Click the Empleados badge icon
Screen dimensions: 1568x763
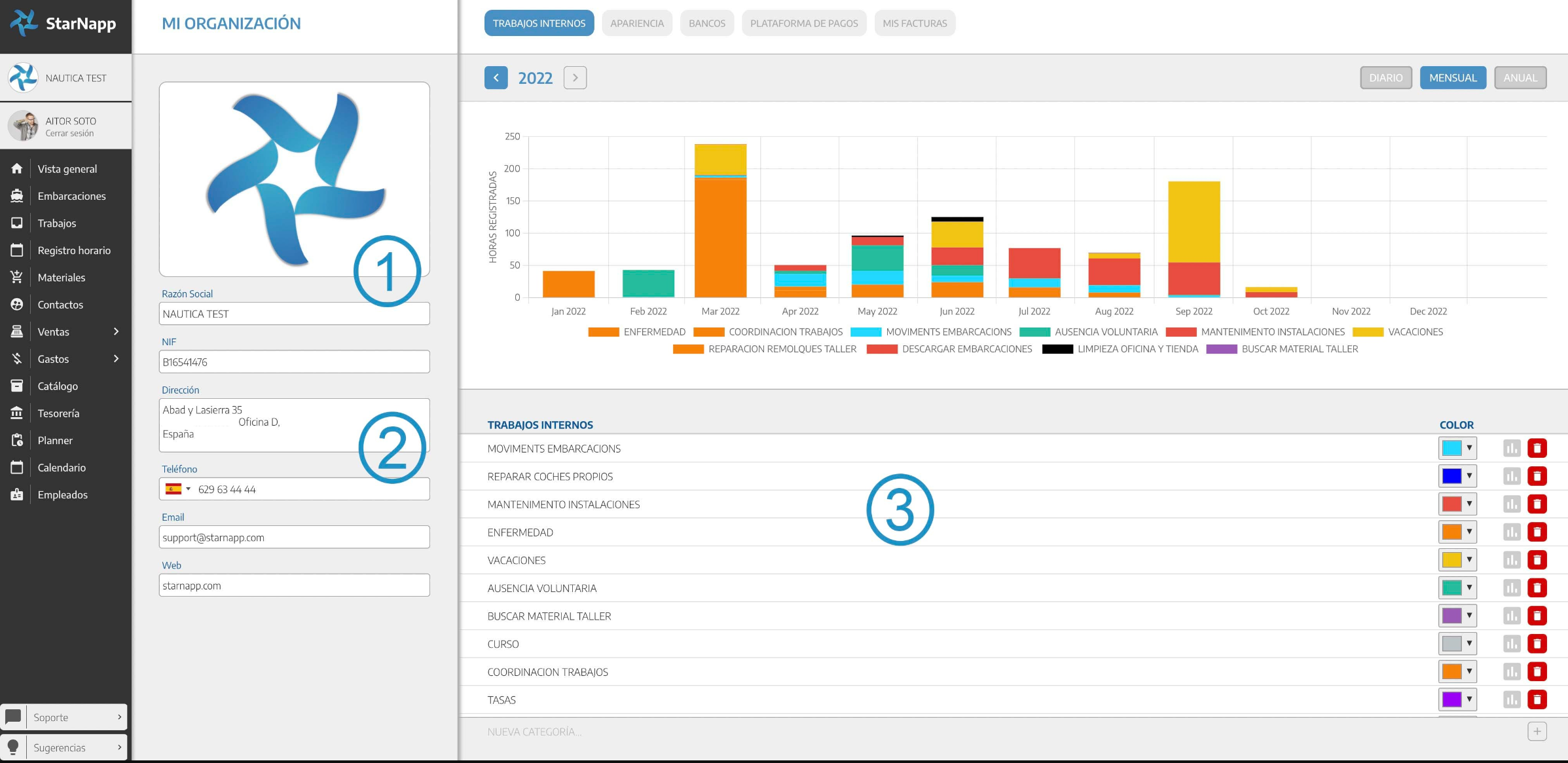(17, 494)
